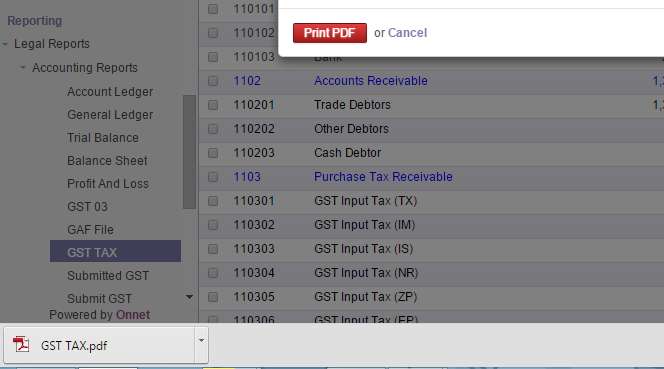This screenshot has width=664, height=369.
Task: Tick checkbox for account 110102
Action: click(213, 33)
